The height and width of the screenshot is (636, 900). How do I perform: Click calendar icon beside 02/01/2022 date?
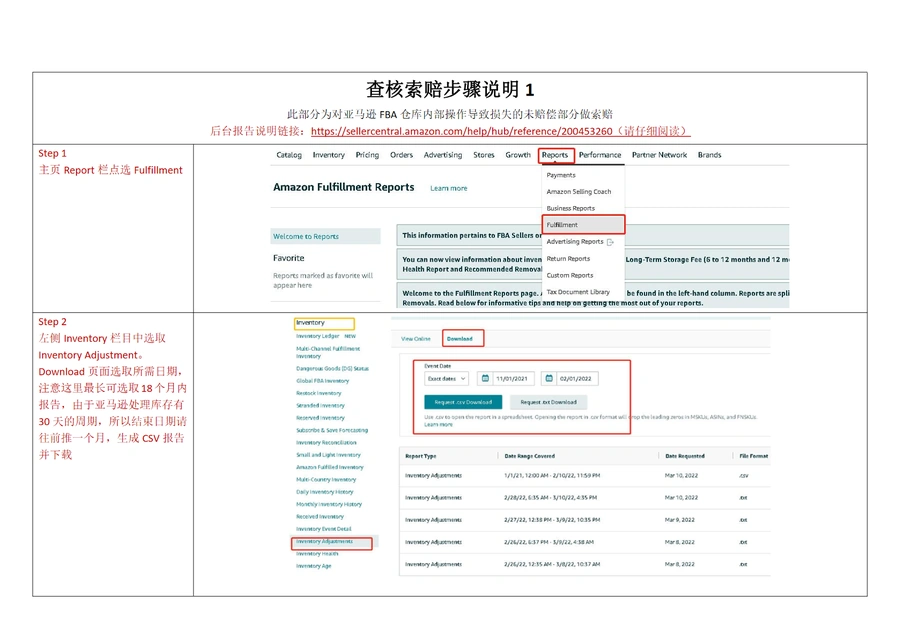(x=549, y=378)
